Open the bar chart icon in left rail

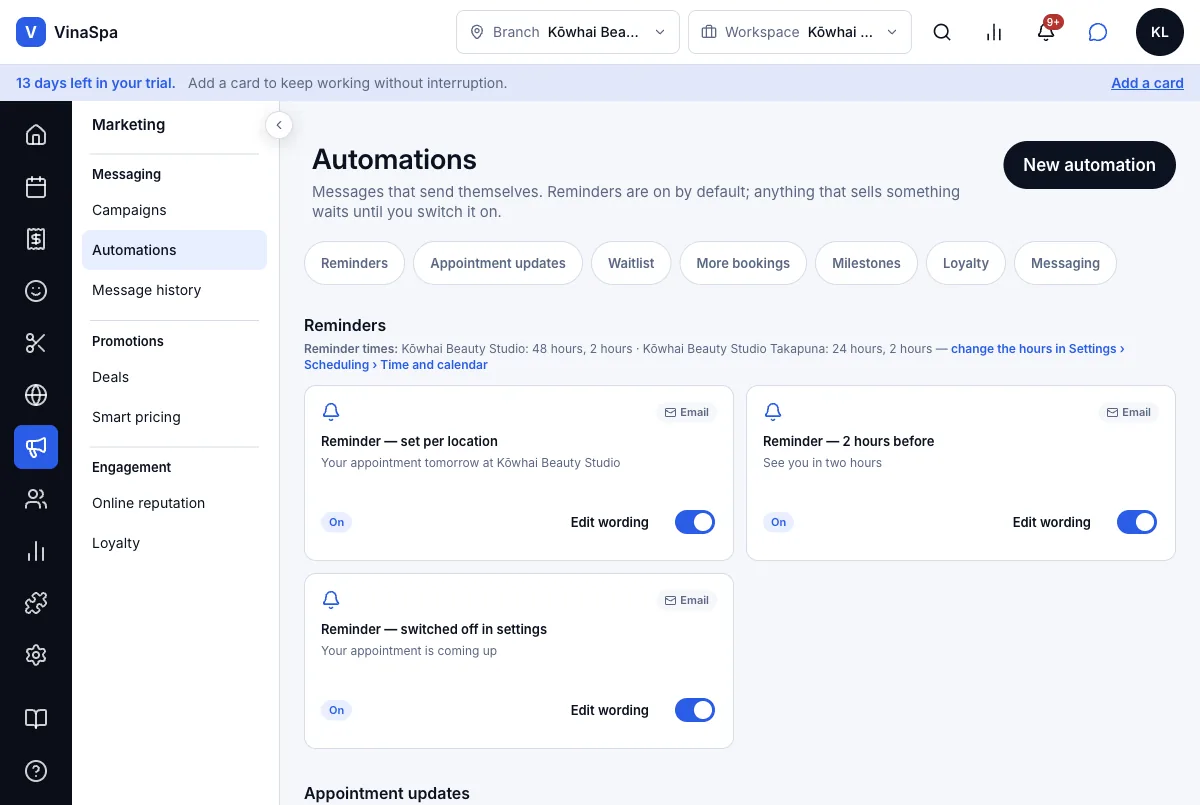[36, 551]
